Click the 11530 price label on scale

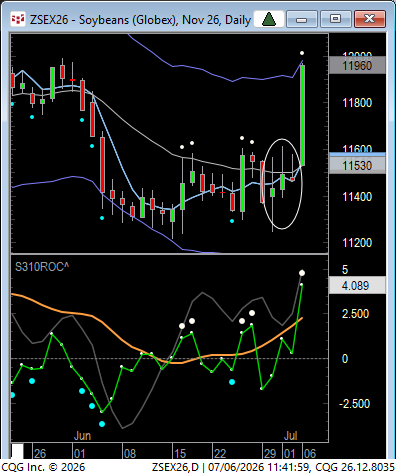click(357, 165)
